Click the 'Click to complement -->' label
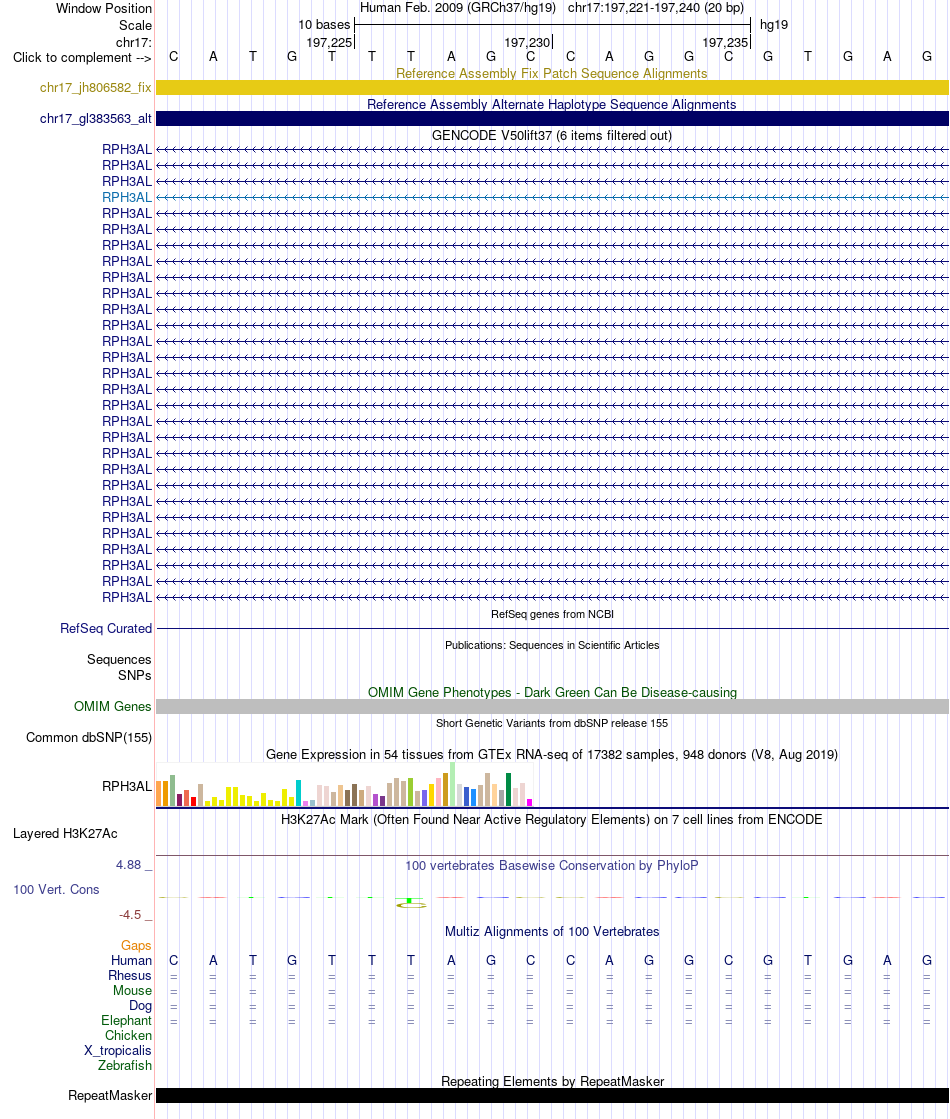Image resolution: width=950 pixels, height=1119 pixels. [82, 58]
